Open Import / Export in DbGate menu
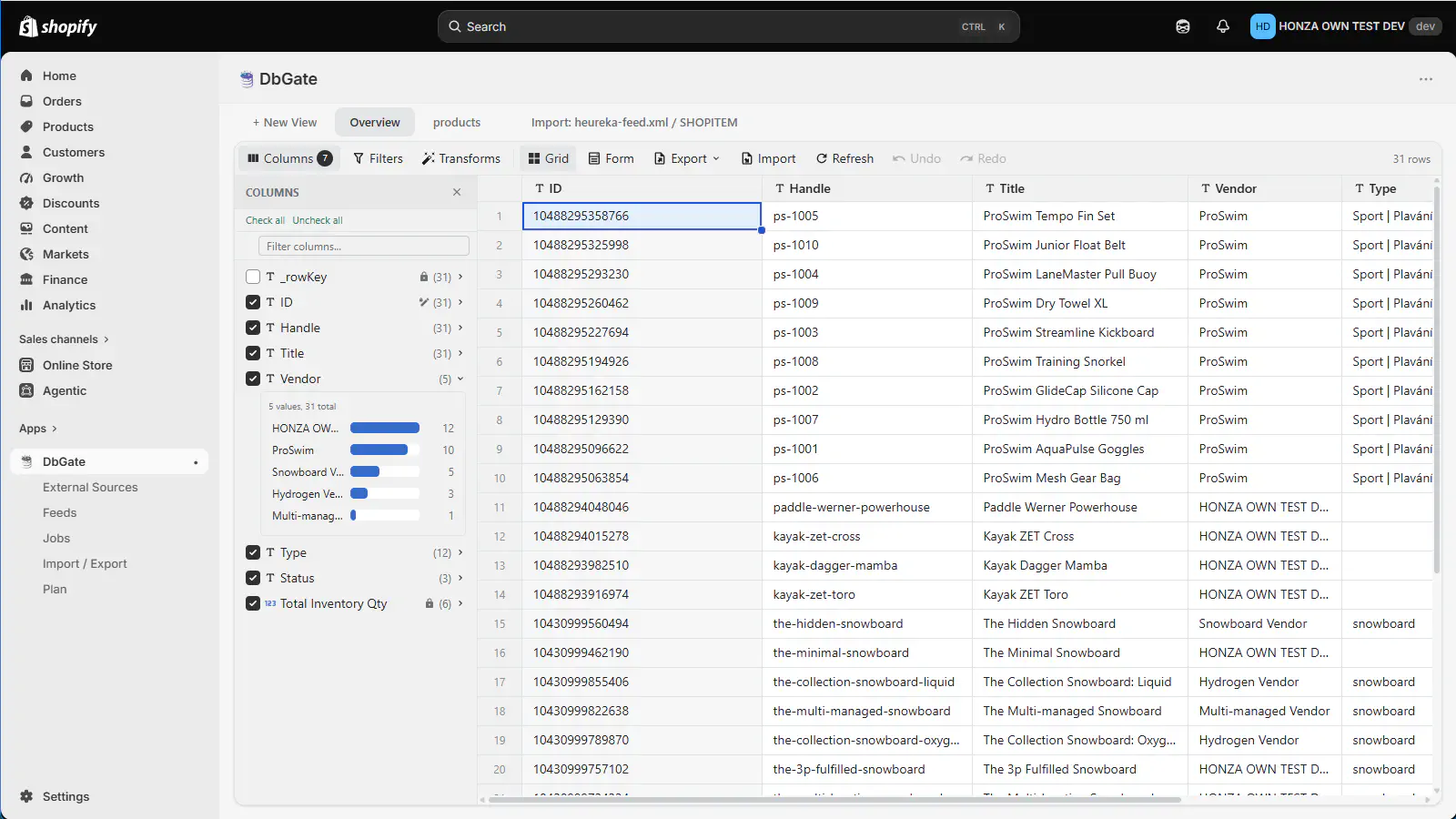 click(85, 563)
